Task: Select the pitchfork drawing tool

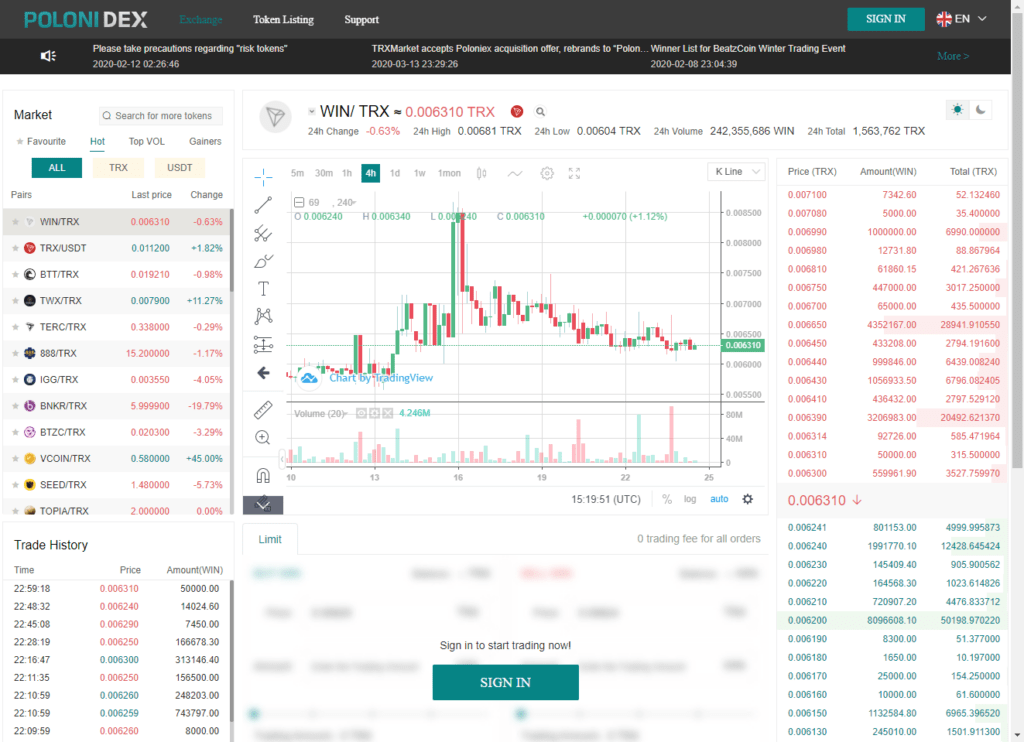Action: [263, 233]
